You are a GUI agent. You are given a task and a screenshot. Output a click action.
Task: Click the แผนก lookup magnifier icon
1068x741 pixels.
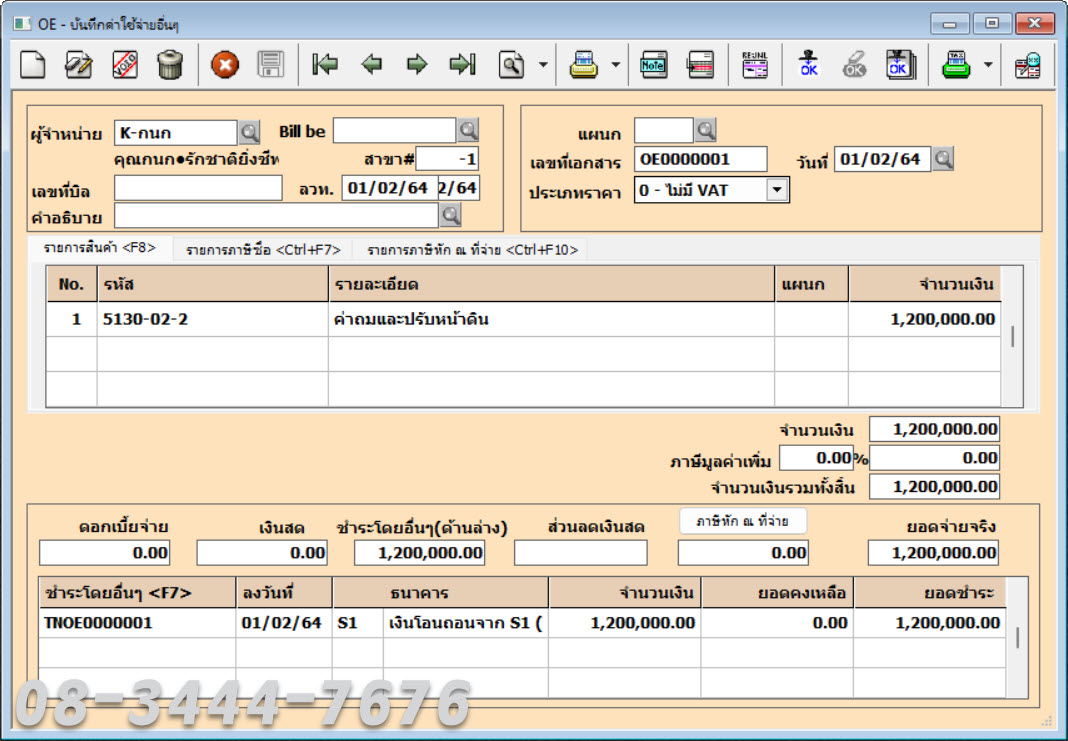(x=706, y=129)
